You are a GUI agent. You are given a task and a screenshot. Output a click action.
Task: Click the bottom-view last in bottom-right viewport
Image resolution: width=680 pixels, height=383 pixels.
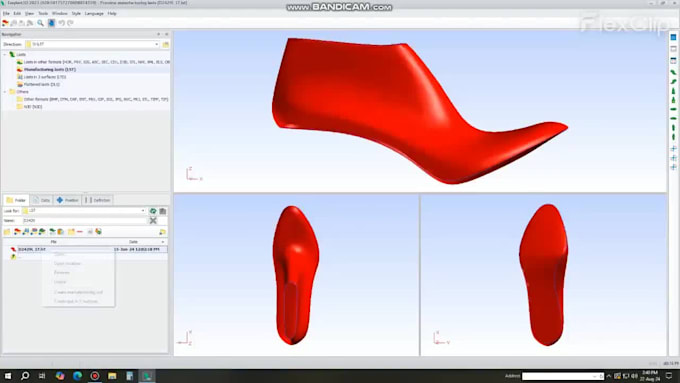(x=543, y=275)
